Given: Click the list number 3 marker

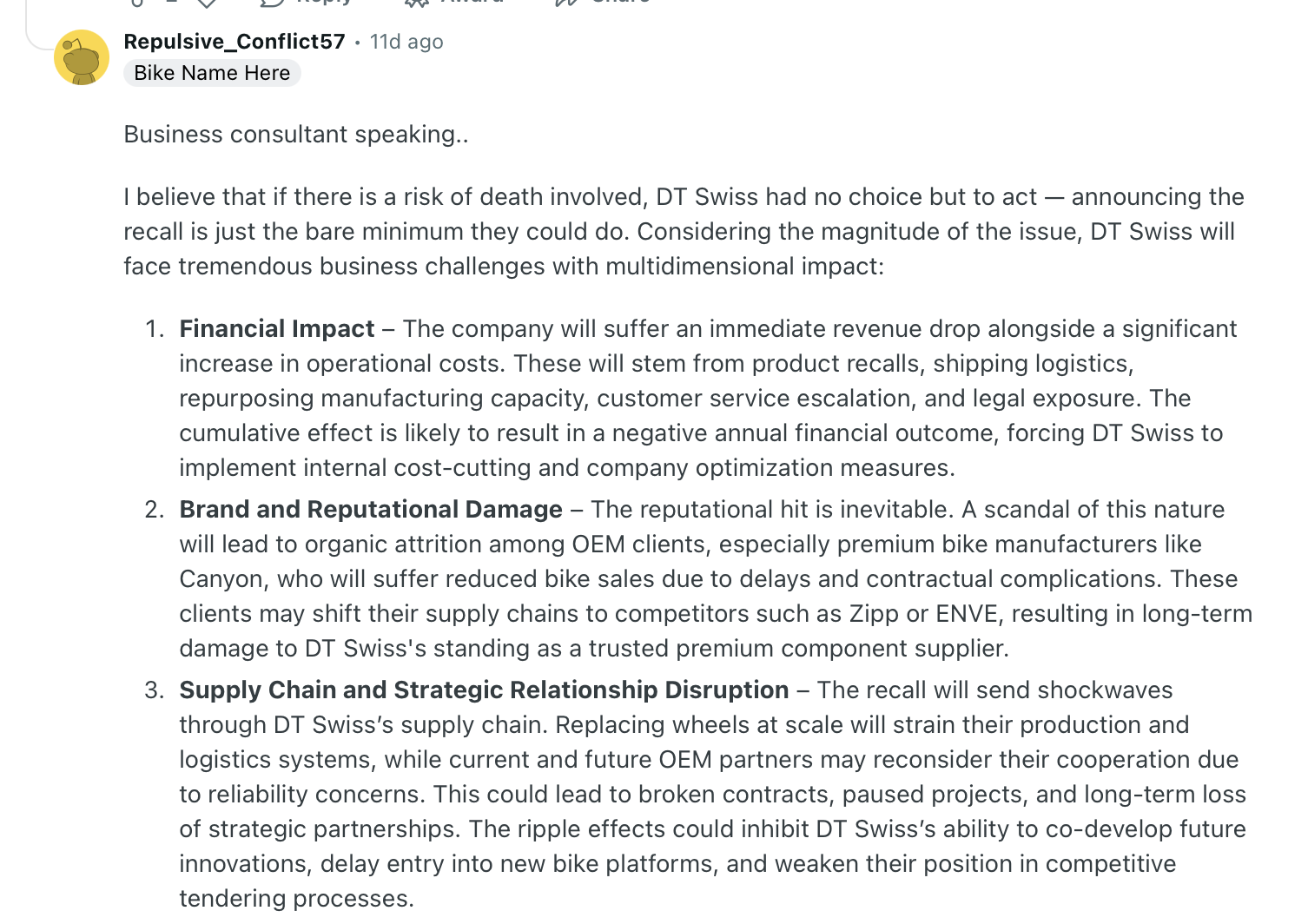Looking at the screenshot, I should click(x=155, y=690).
